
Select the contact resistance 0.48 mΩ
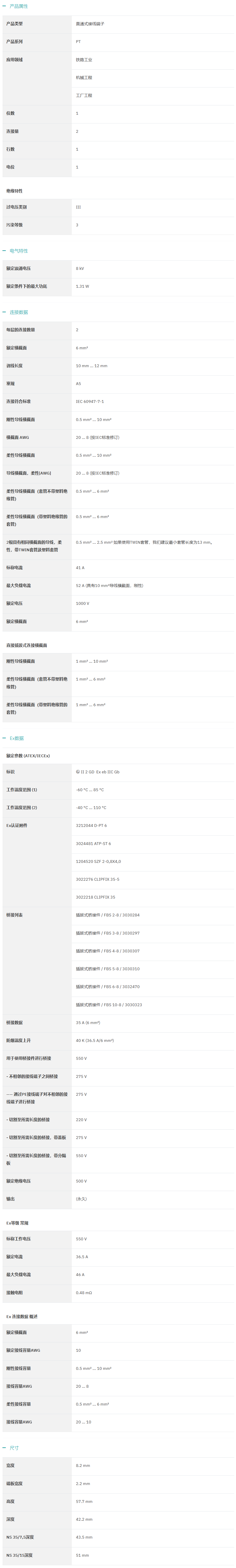click(x=84, y=1293)
